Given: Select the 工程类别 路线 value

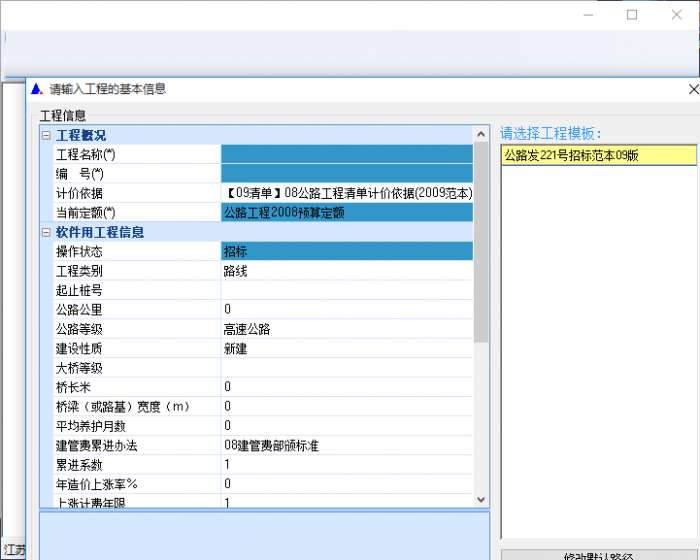Looking at the screenshot, I should (x=346, y=270).
